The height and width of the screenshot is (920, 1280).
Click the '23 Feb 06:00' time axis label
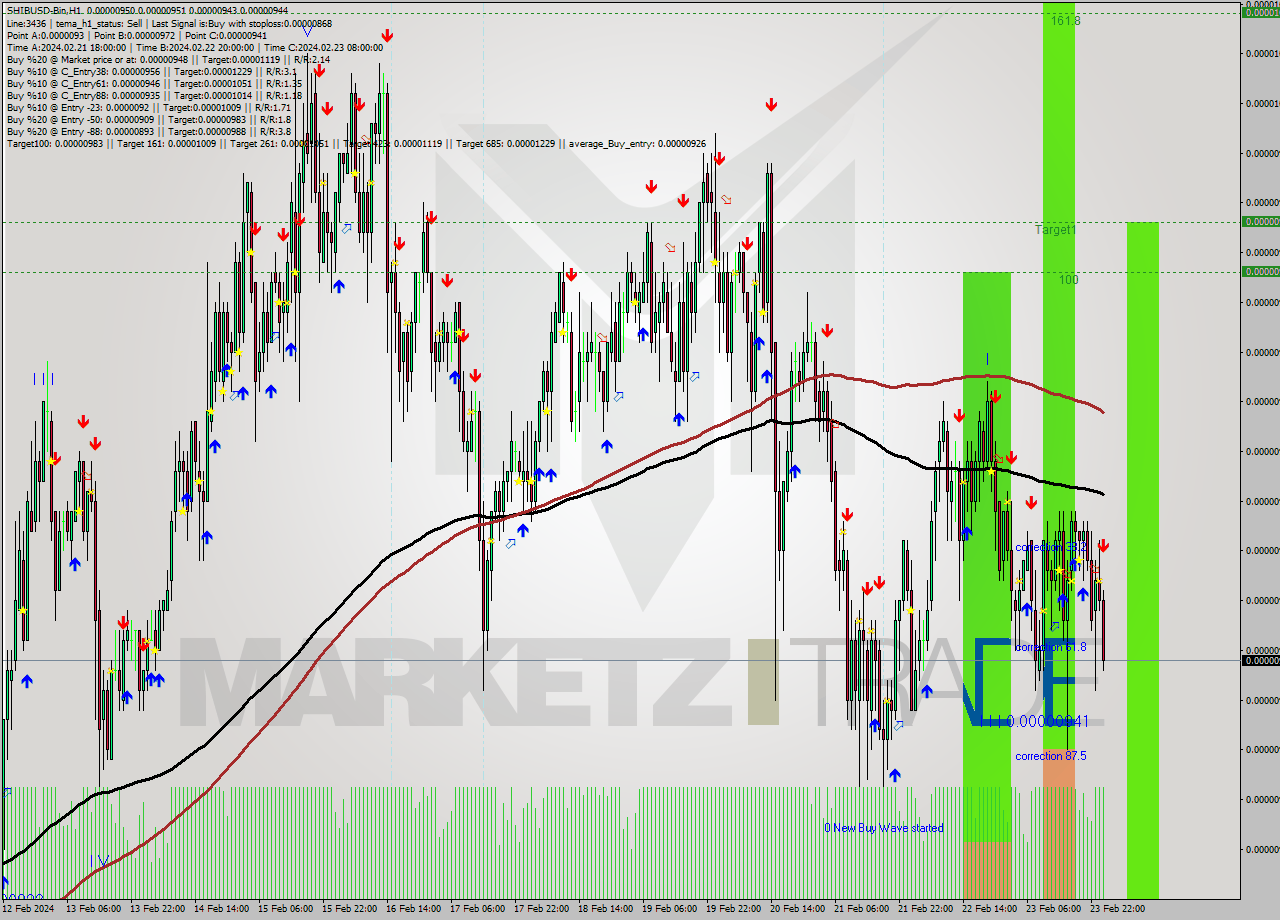click(x=1054, y=908)
